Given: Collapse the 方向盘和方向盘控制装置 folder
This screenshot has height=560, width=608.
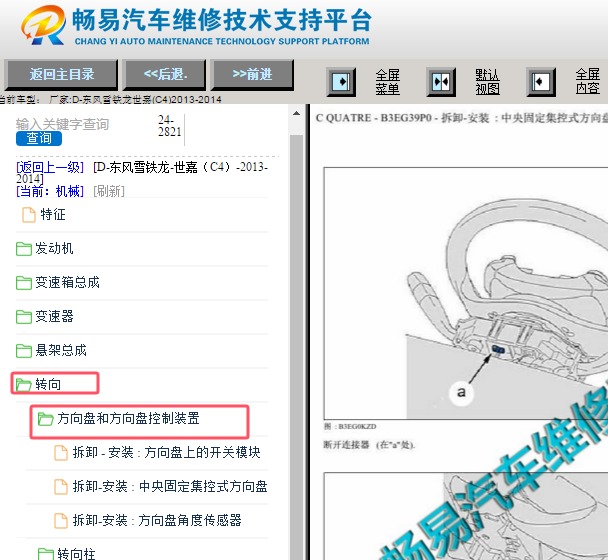Looking at the screenshot, I should point(128,418).
